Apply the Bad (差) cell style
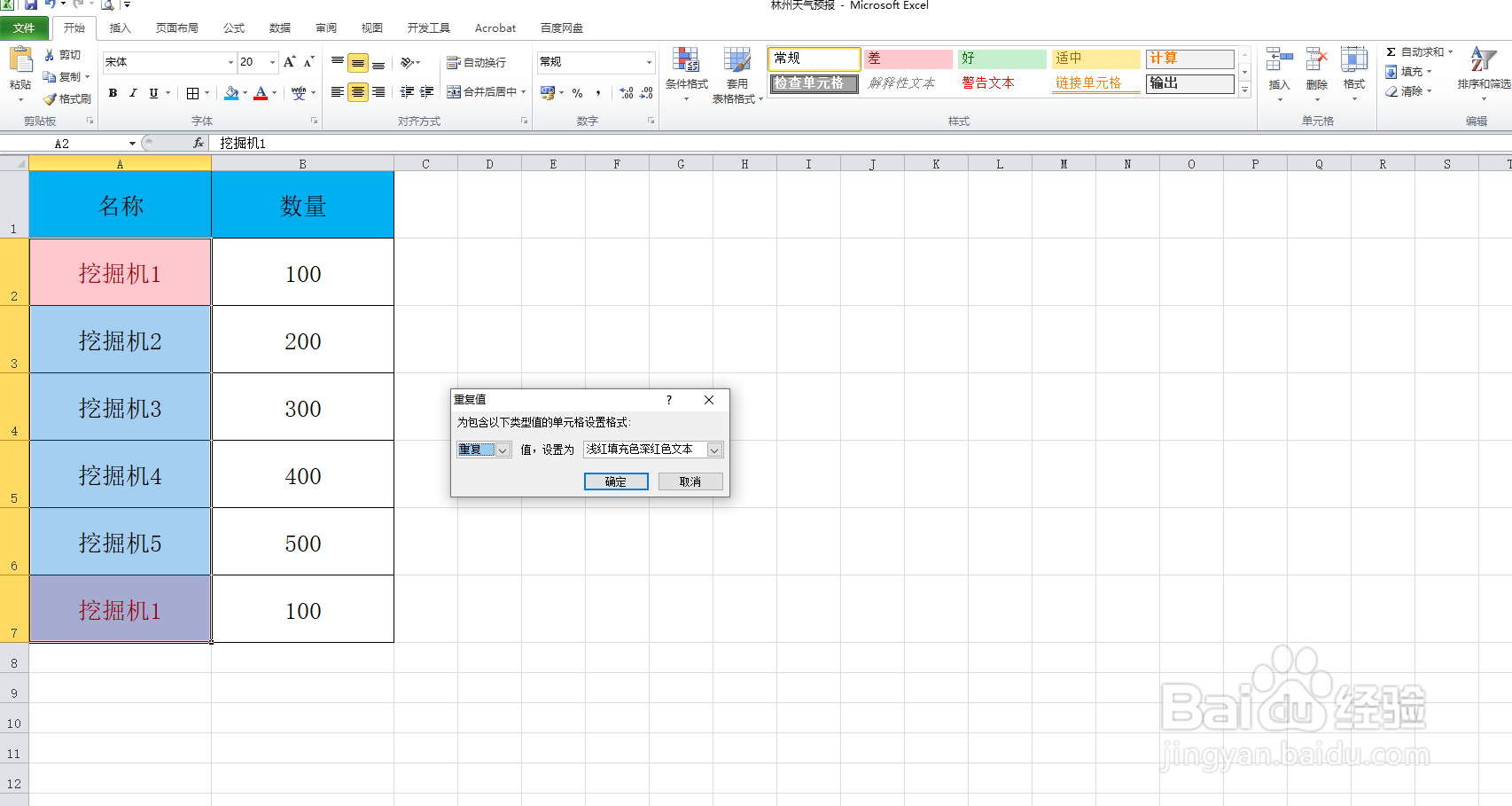 (x=908, y=59)
